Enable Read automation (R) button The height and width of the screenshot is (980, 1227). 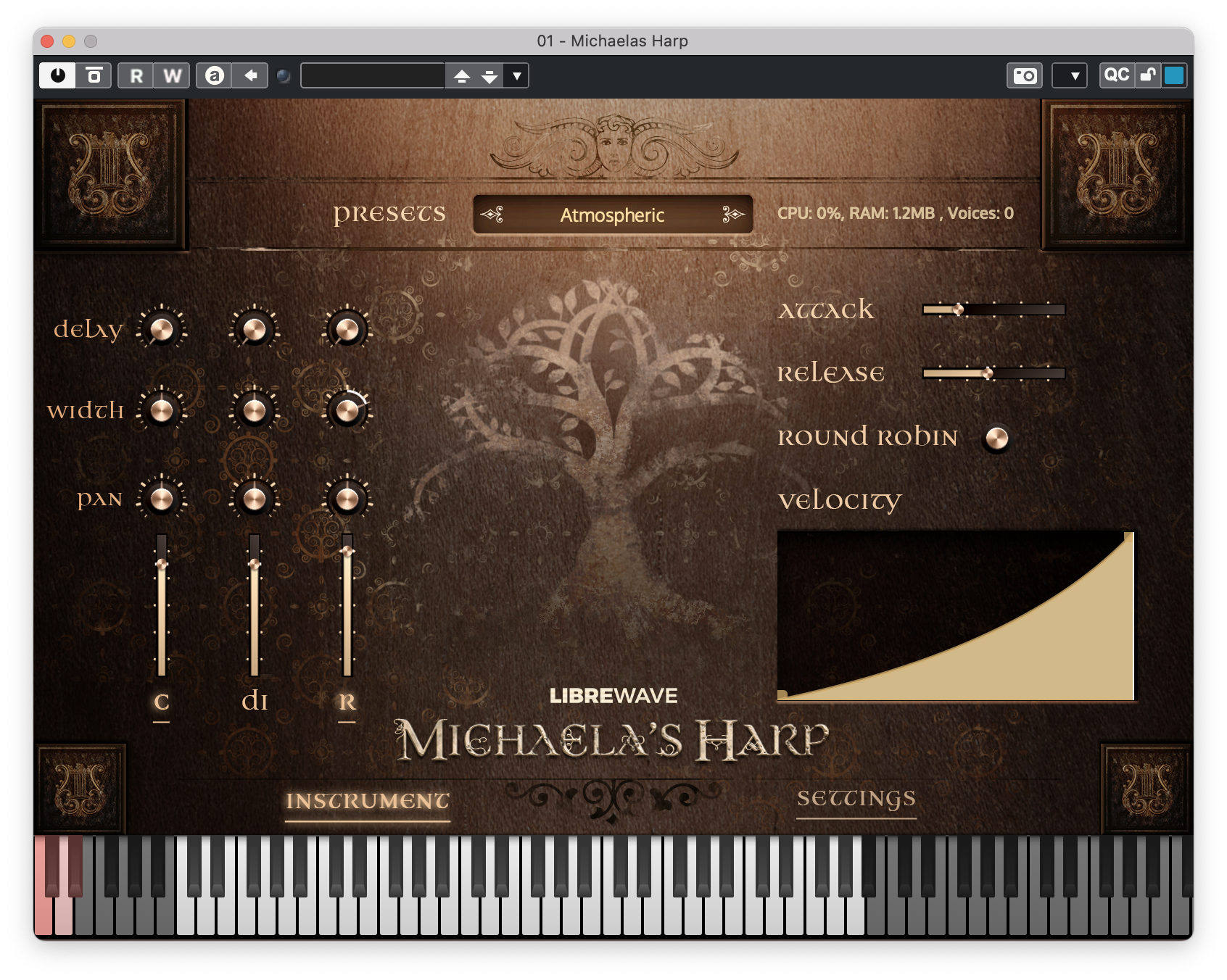pos(136,75)
